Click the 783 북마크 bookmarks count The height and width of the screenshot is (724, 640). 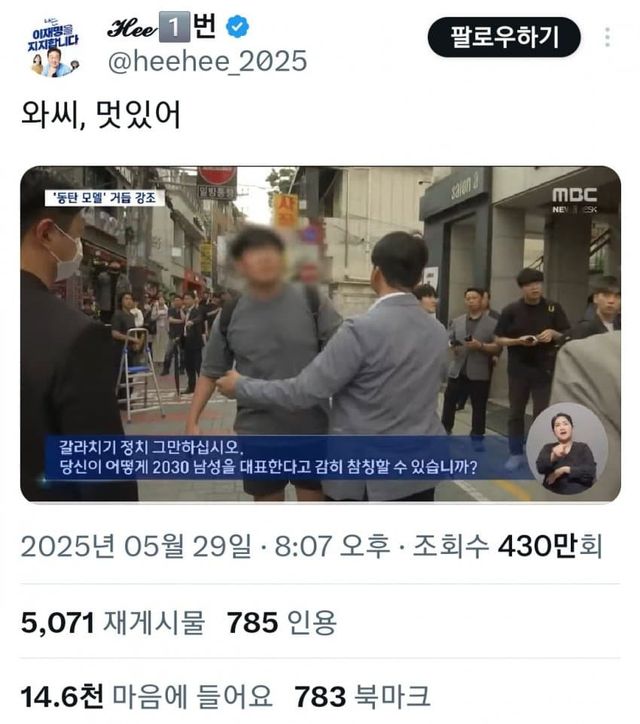coord(362,696)
